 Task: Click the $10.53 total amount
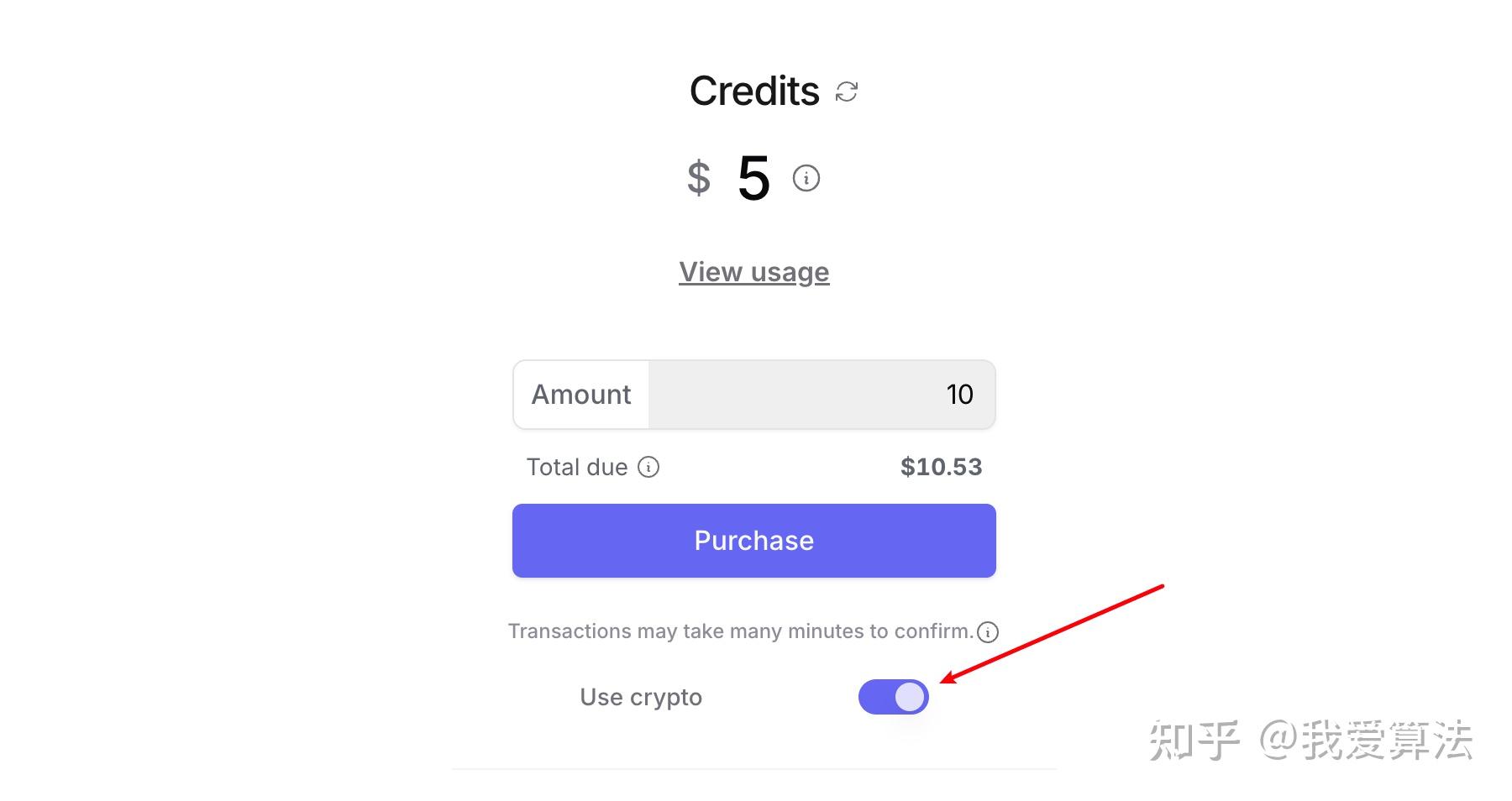pyautogui.click(x=941, y=467)
